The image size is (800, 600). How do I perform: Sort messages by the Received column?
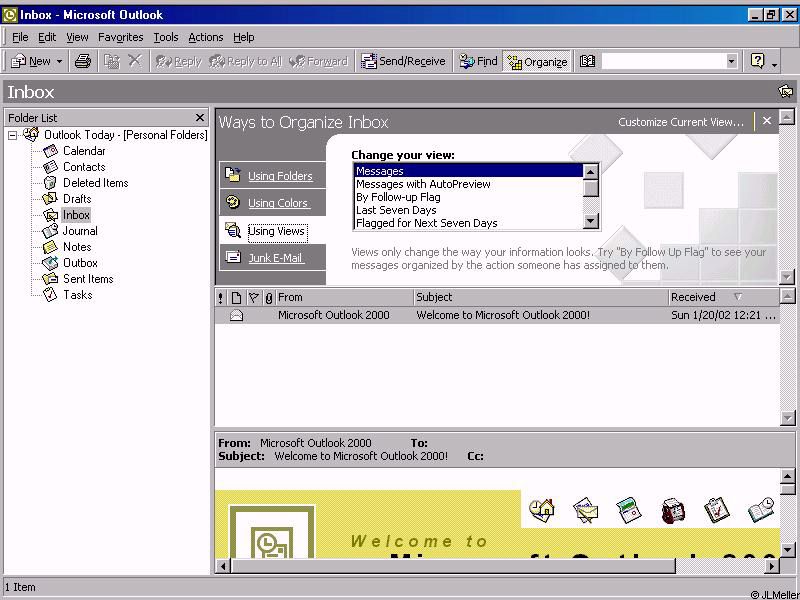(x=700, y=297)
